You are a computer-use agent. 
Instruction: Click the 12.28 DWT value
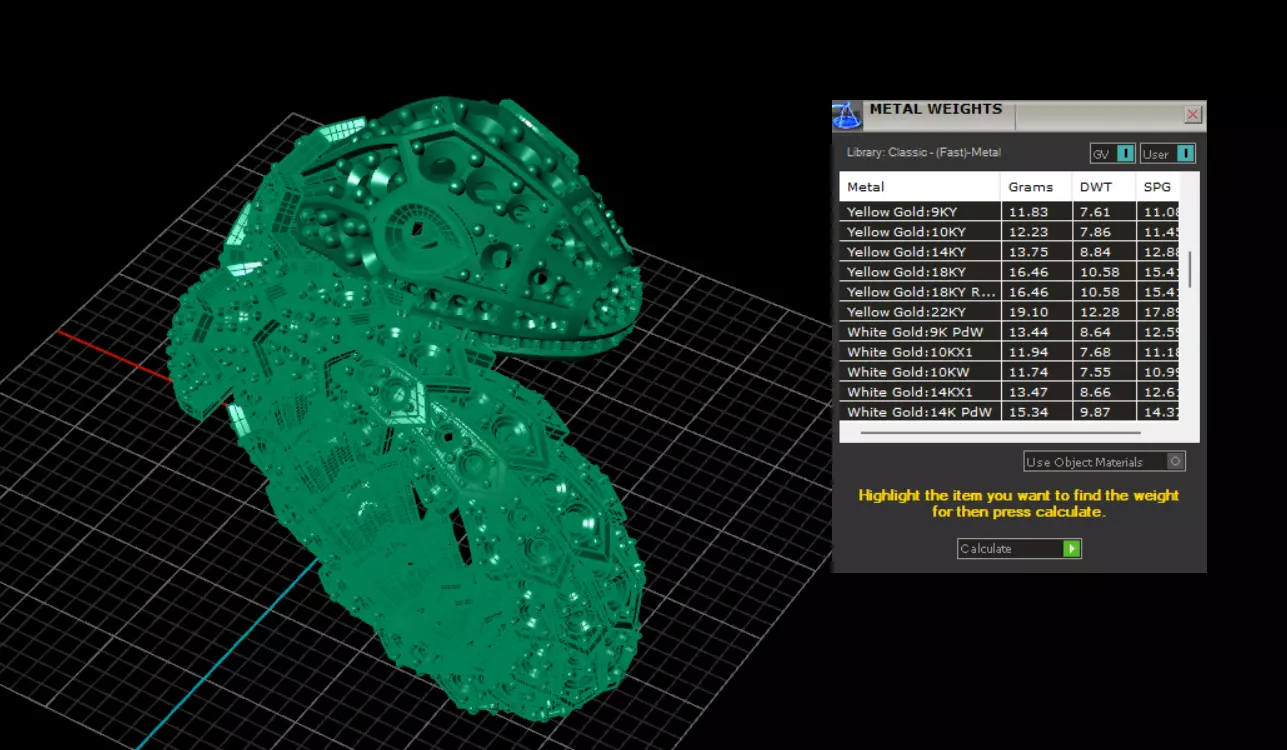point(1098,312)
